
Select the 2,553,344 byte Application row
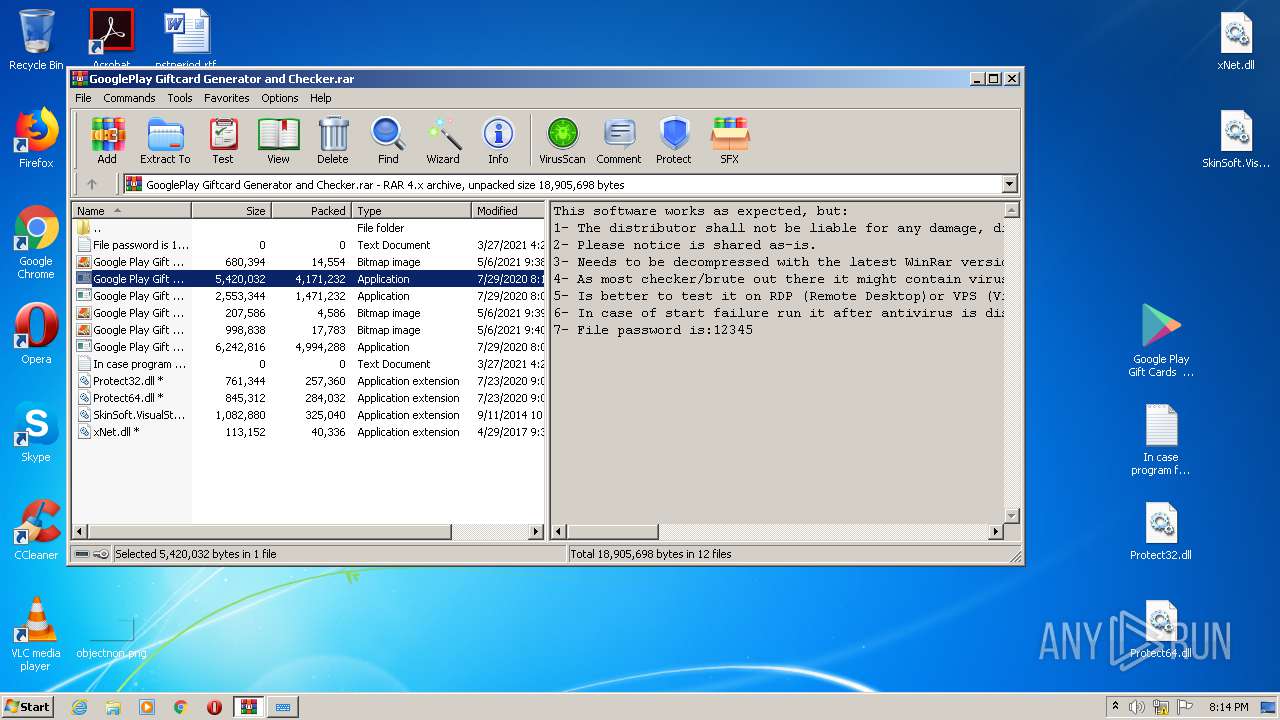point(309,296)
